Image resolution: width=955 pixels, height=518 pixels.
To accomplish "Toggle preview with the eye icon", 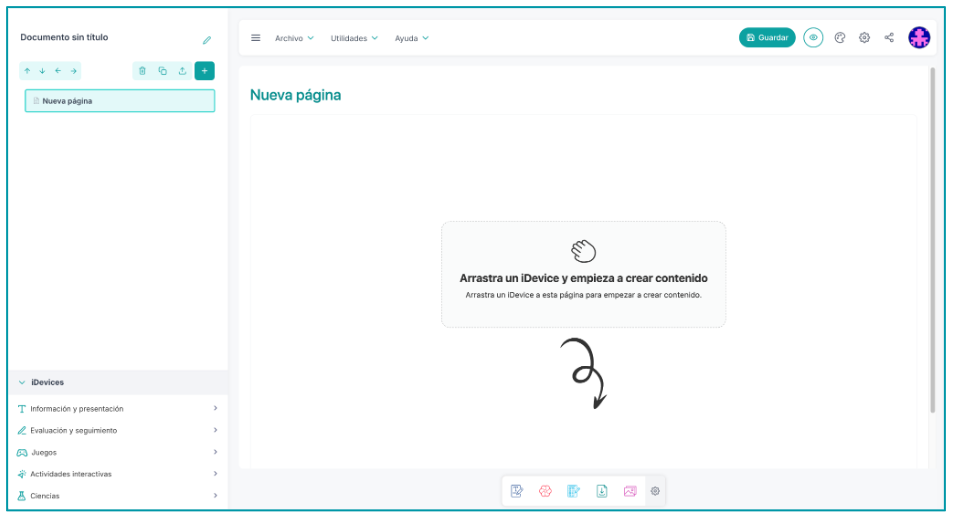I will (x=813, y=38).
